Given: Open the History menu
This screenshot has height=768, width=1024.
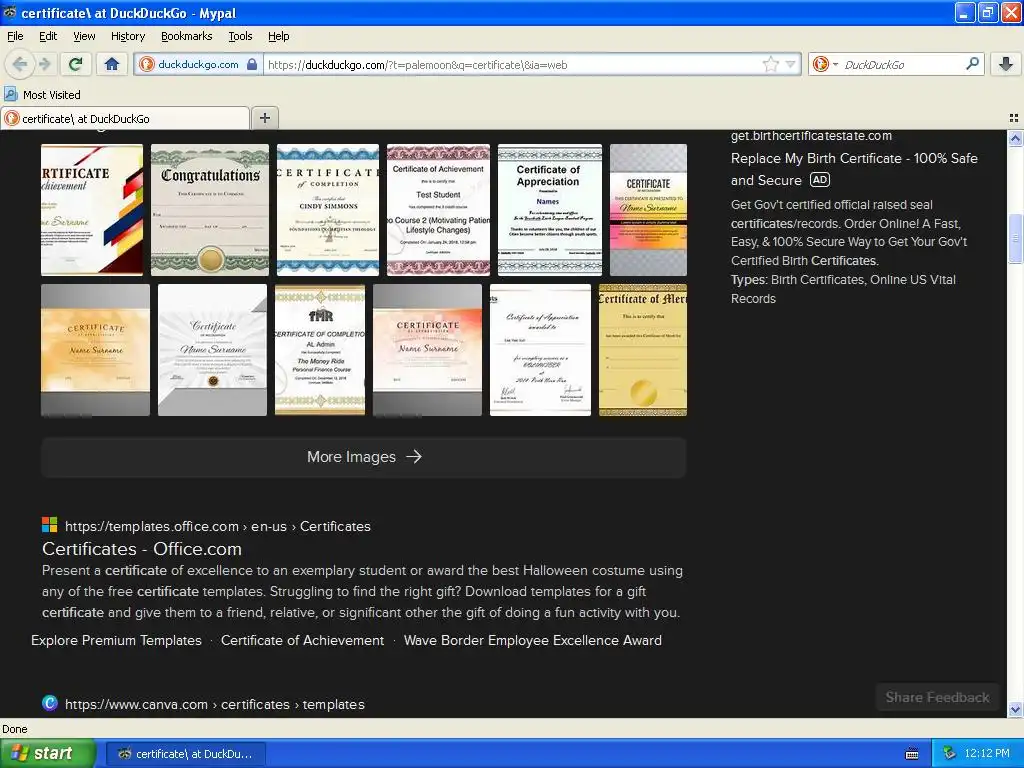Looking at the screenshot, I should [128, 36].
